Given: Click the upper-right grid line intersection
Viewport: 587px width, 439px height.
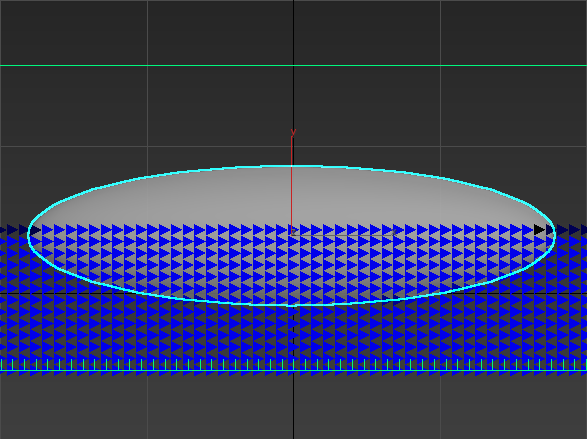Looking at the screenshot, I should coord(440,146).
